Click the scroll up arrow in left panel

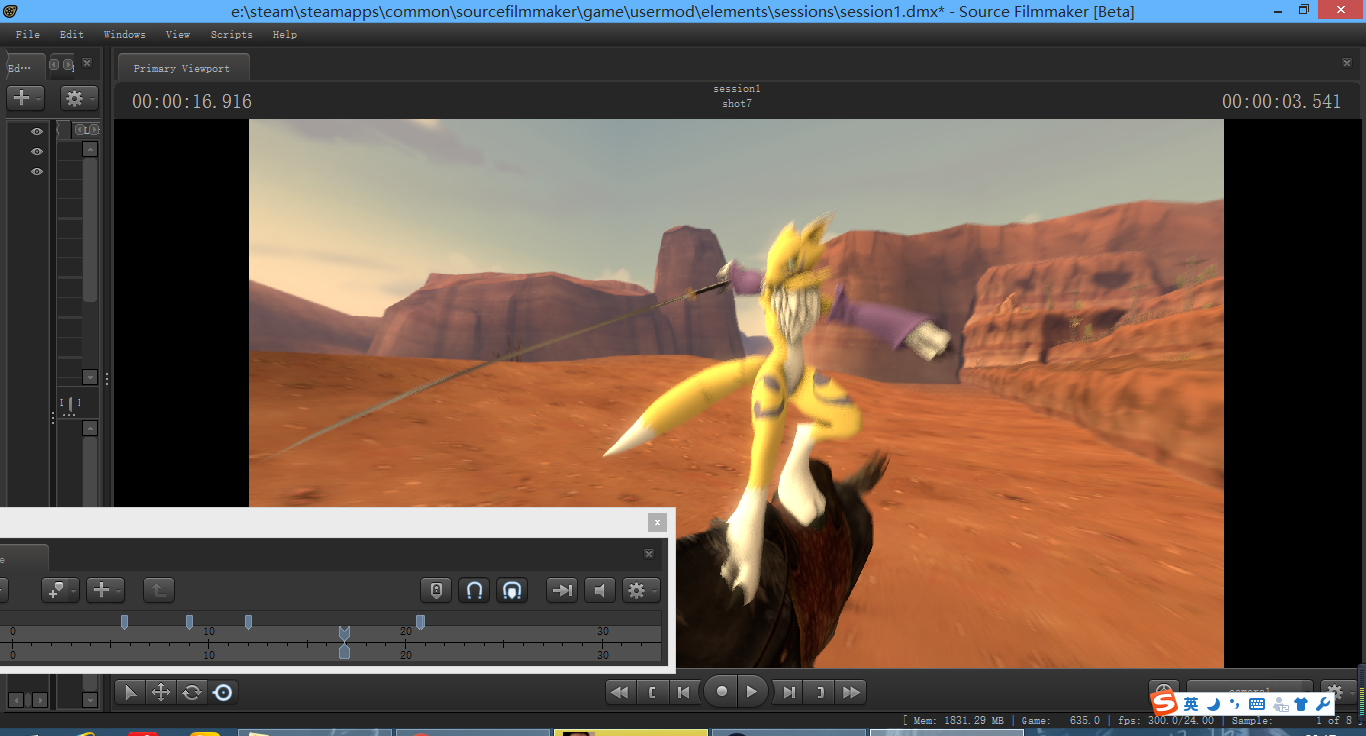[90, 149]
